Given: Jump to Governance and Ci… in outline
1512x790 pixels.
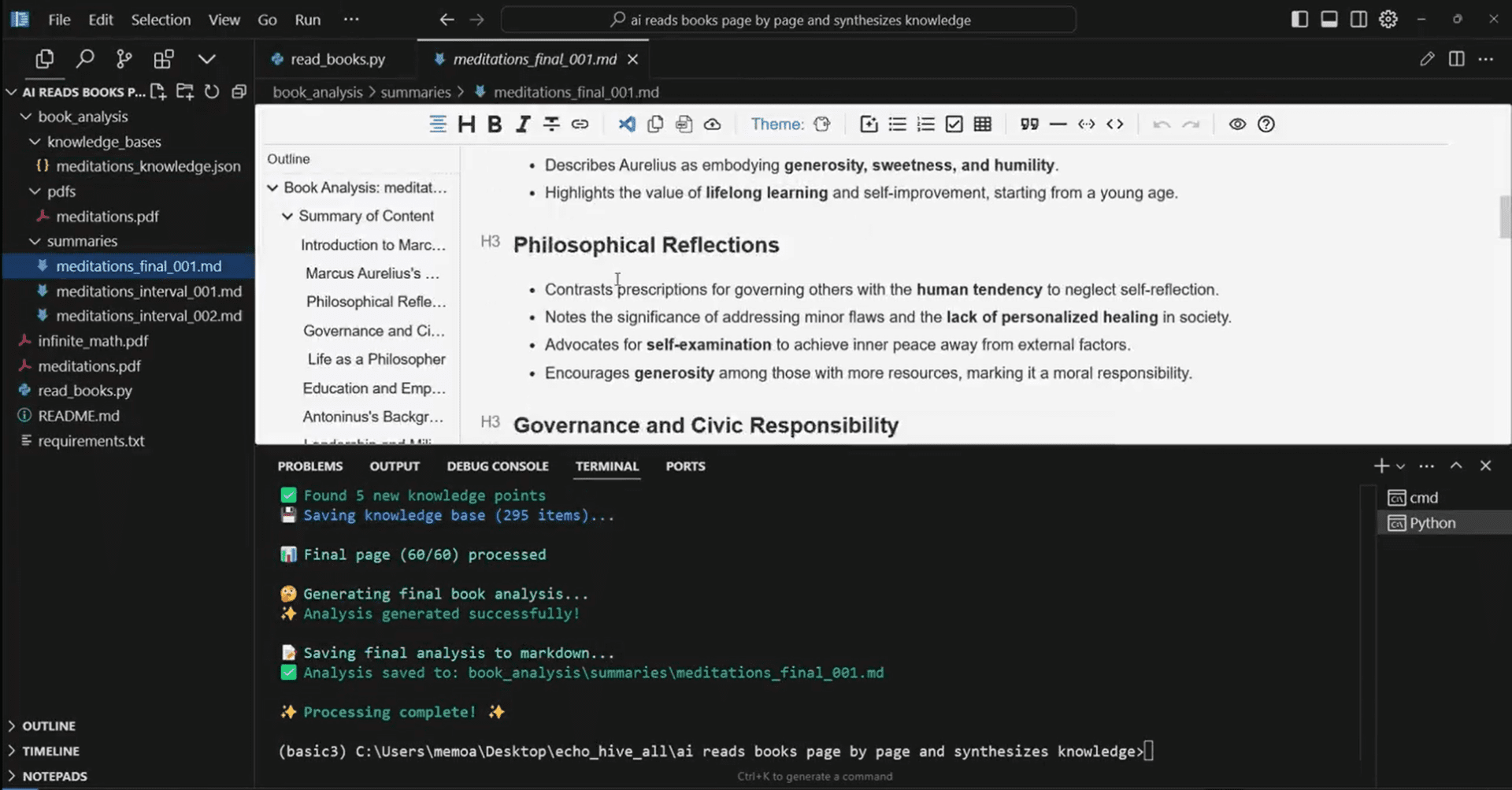Looking at the screenshot, I should point(374,331).
